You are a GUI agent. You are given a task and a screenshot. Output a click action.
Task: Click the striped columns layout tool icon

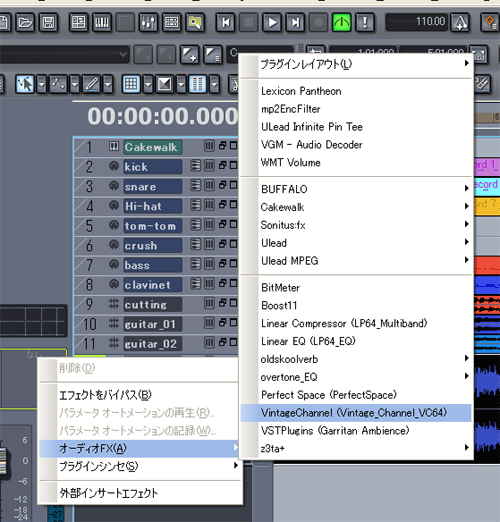[198, 84]
